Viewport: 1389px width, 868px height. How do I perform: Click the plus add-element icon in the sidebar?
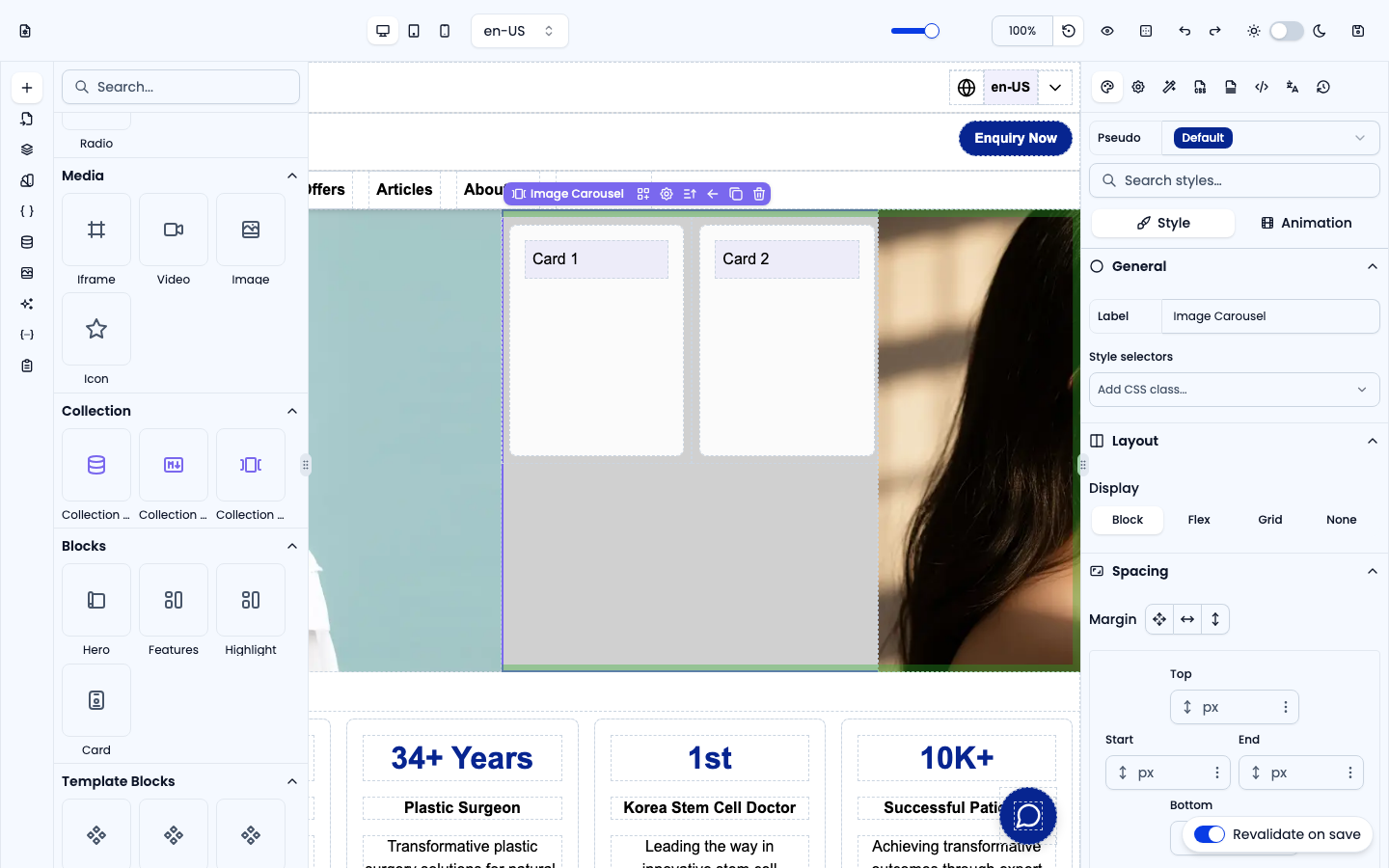pos(27,88)
